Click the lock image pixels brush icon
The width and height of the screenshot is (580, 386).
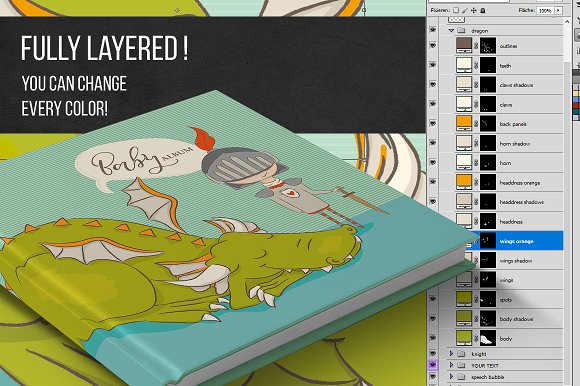(x=465, y=10)
